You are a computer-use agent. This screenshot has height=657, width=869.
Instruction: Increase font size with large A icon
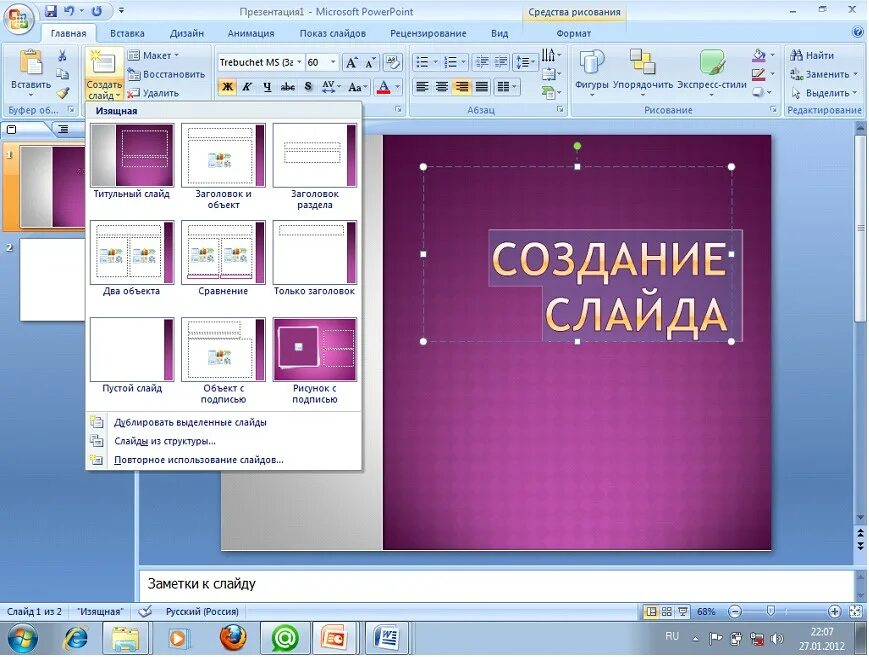click(351, 63)
